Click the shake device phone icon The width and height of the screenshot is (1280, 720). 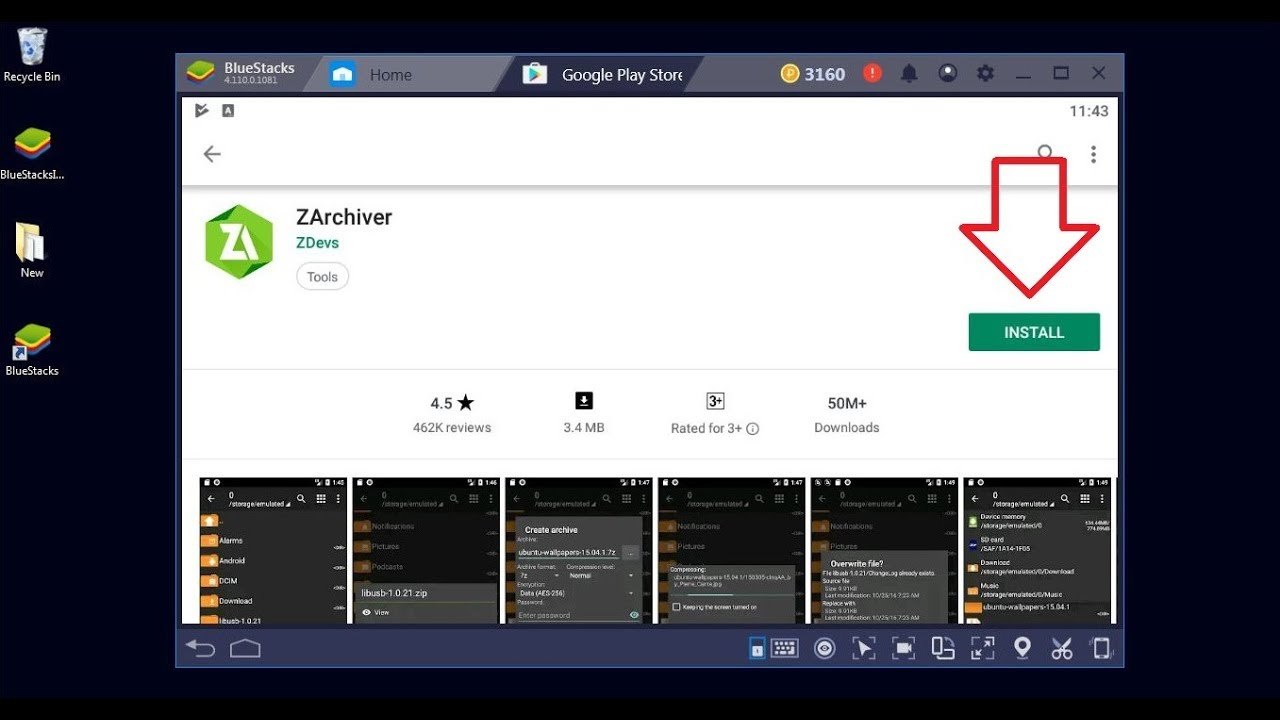pyautogui.click(x=1101, y=648)
